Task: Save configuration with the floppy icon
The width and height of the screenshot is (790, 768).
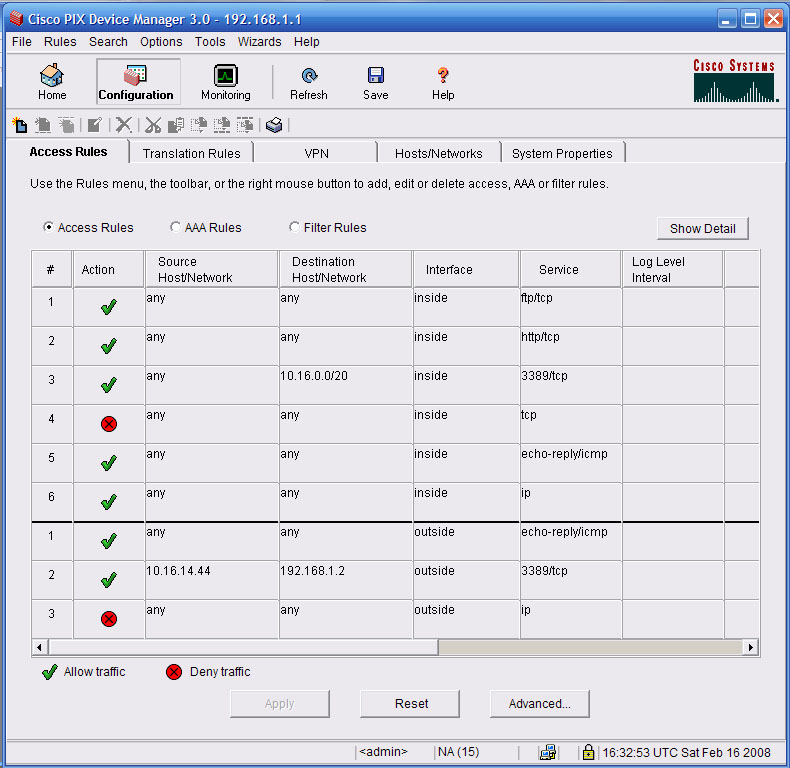Action: coord(376,81)
